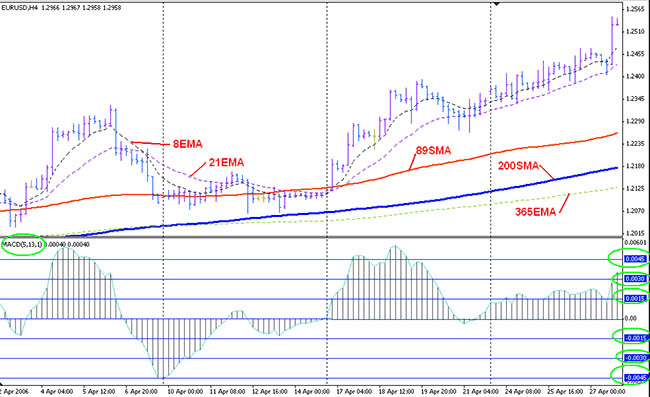Click the MACD(5,13,1) indicator label
The height and width of the screenshot is (397, 650).
click(22, 244)
